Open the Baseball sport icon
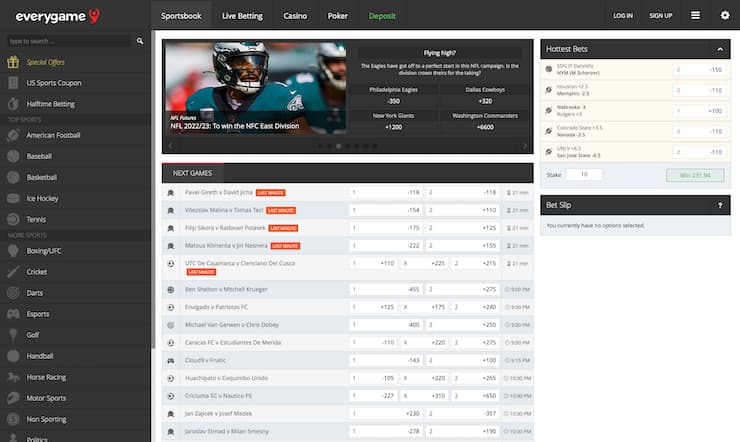The width and height of the screenshot is (740, 442). coord(13,156)
